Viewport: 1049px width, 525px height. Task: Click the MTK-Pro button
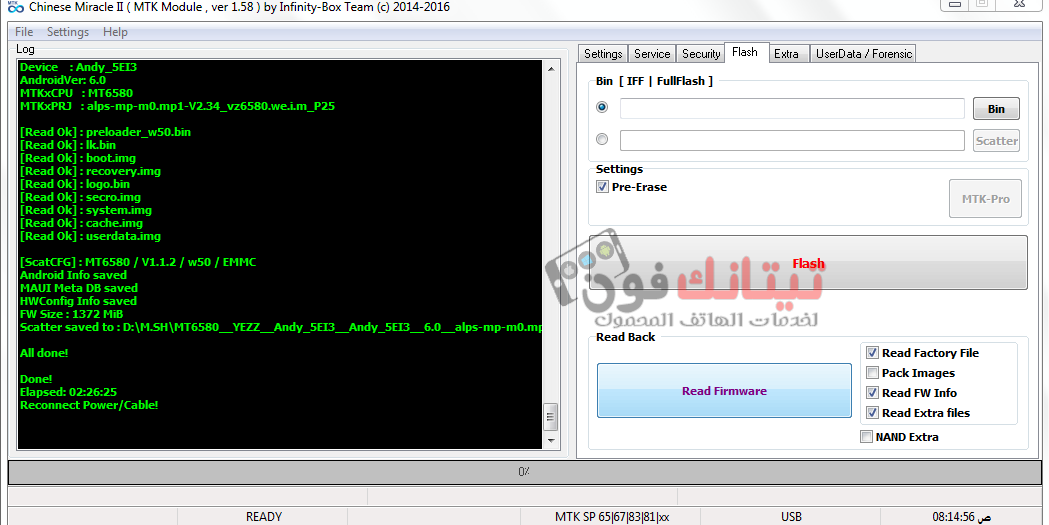click(x=985, y=199)
